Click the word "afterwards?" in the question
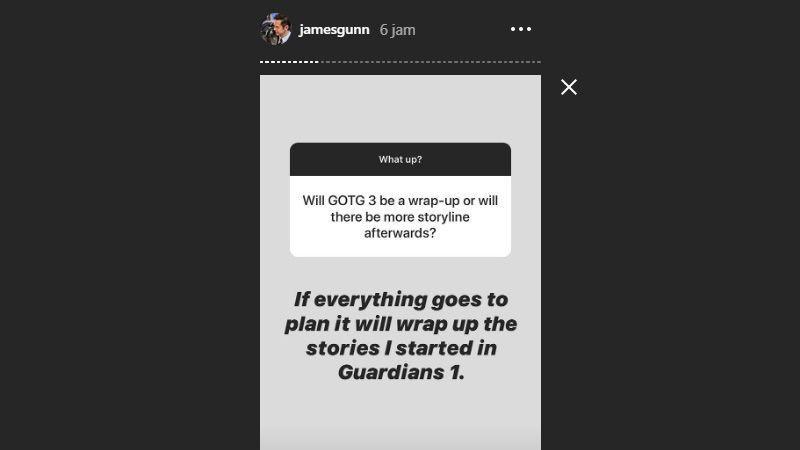Screen dimensions: 800x450 point(400,233)
